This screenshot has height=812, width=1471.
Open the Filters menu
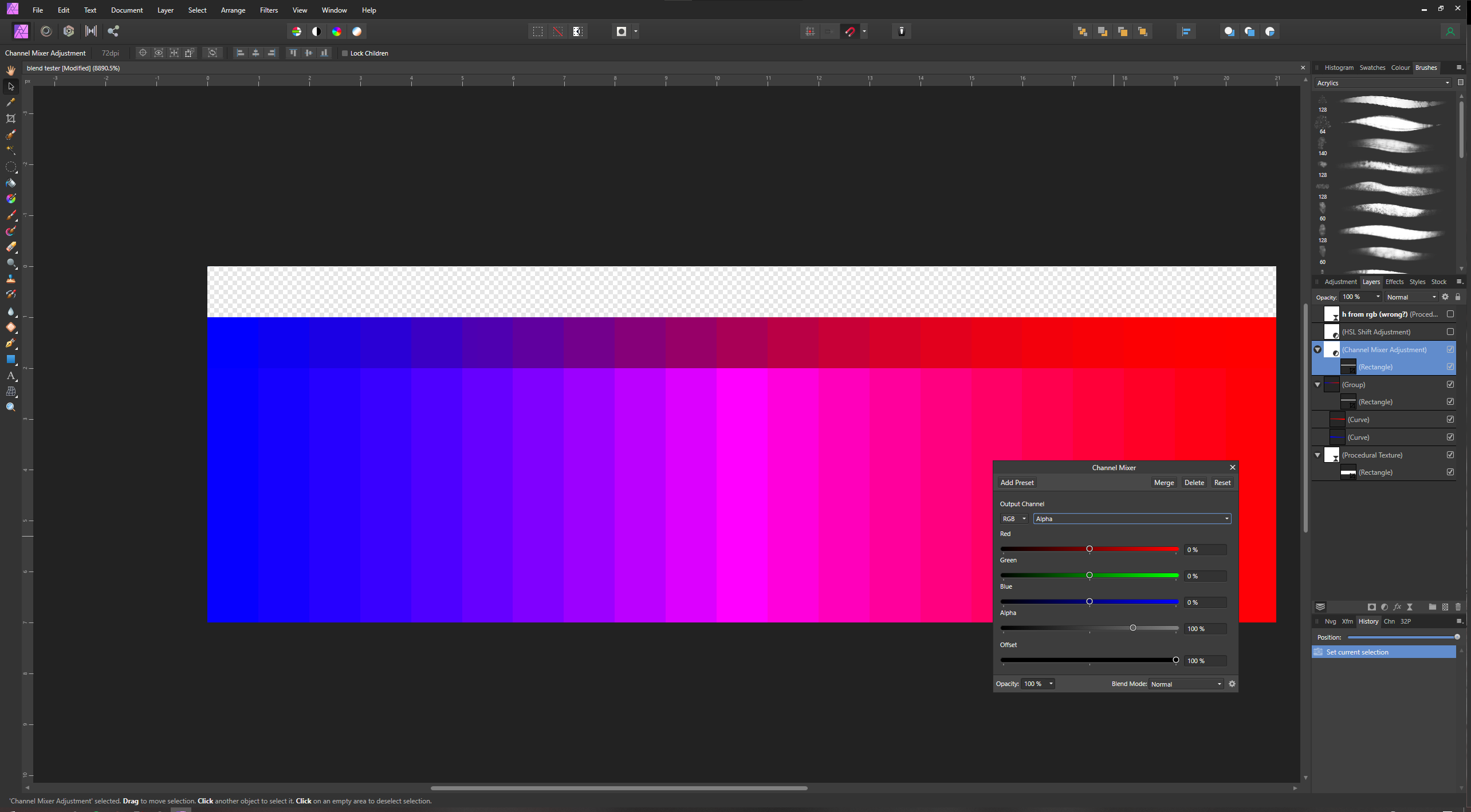pos(269,10)
